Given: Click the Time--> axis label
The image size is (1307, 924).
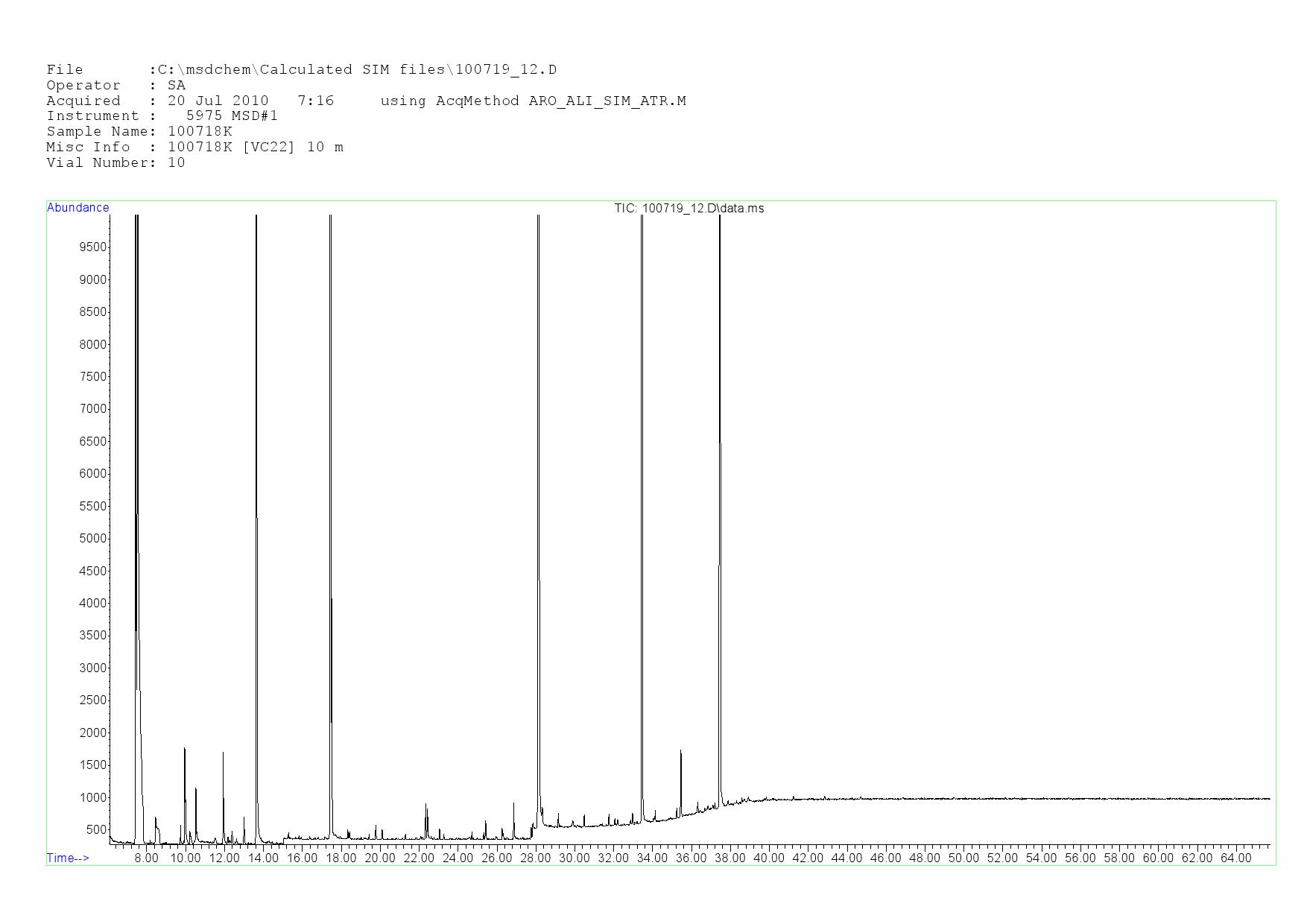Looking at the screenshot, I should pos(68,858).
